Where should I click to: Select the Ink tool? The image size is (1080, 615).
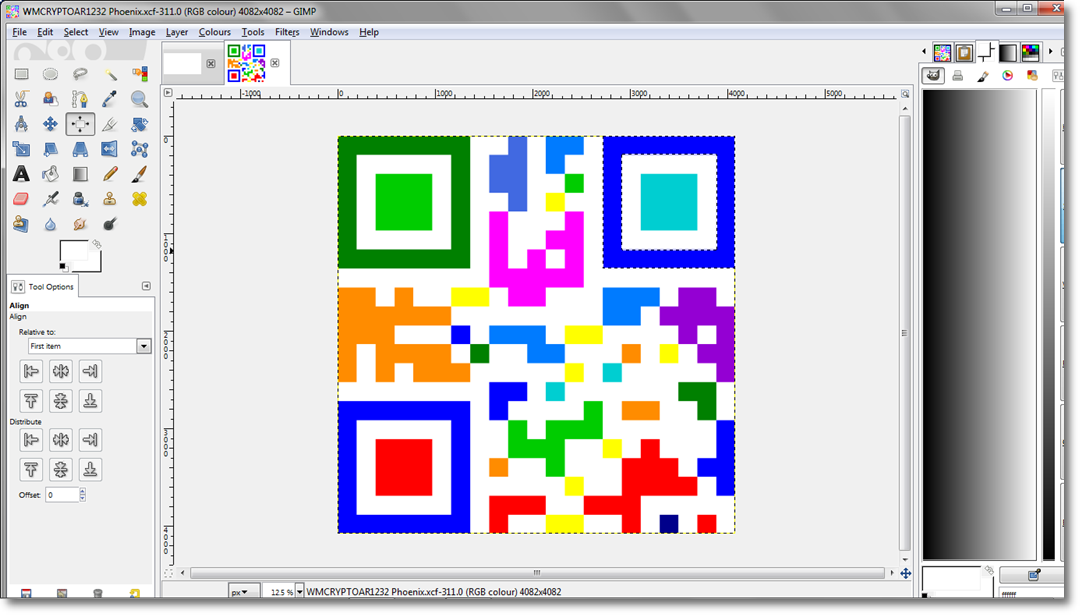point(80,199)
